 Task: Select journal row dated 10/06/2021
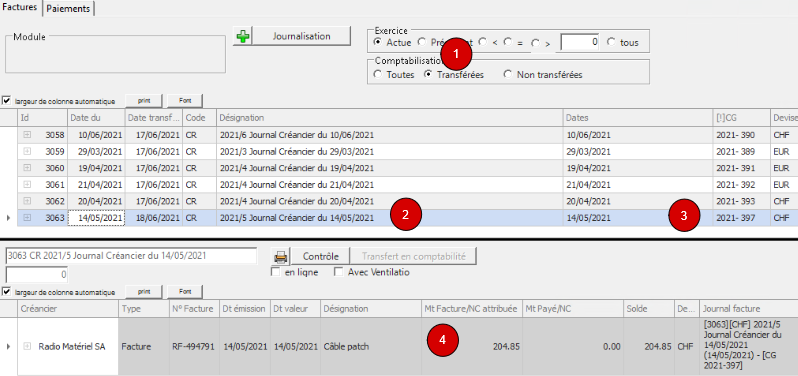tap(407, 135)
